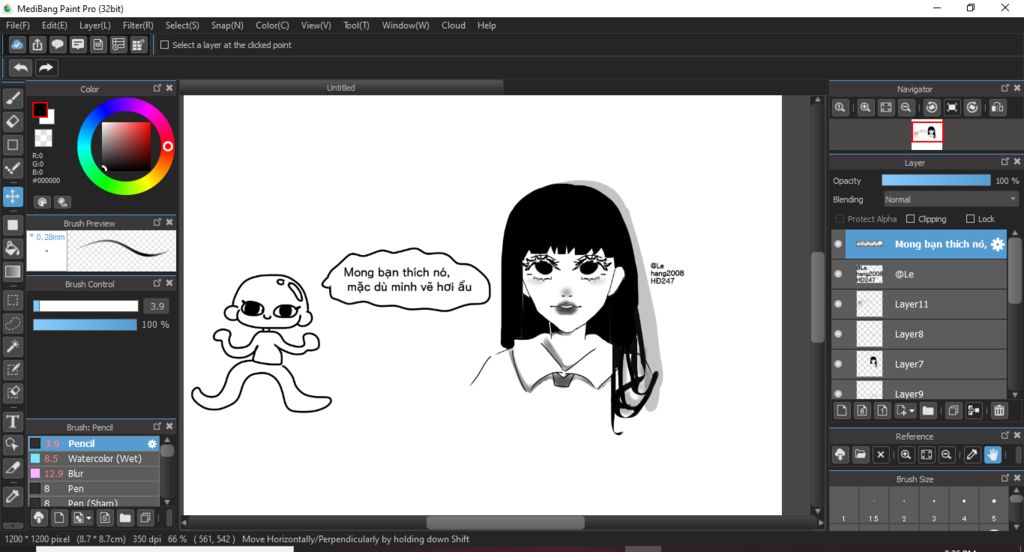Delete layer with trash icon
1024x552 pixels.
click(999, 410)
